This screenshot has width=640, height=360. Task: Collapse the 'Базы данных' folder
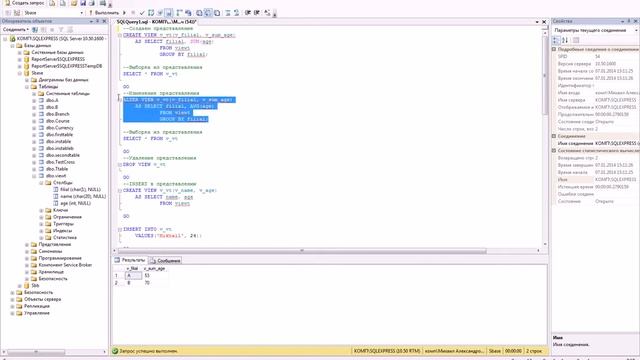[x=13, y=46]
